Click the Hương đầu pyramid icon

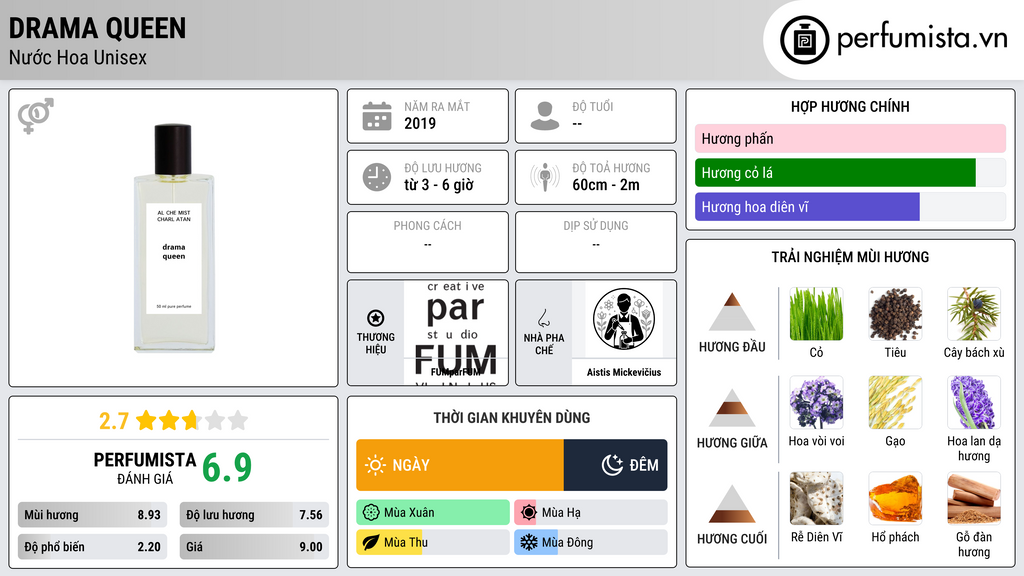click(732, 312)
